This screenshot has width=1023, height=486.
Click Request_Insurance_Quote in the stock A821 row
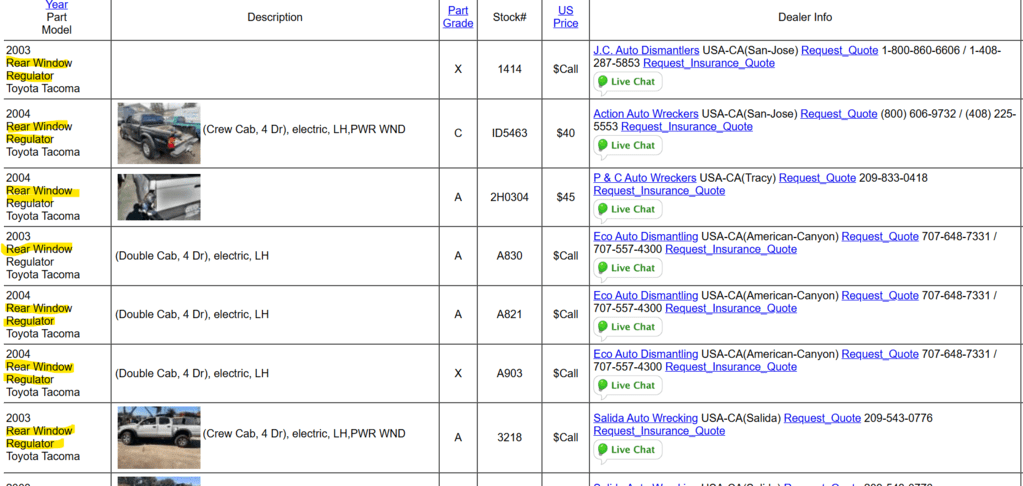coord(731,308)
